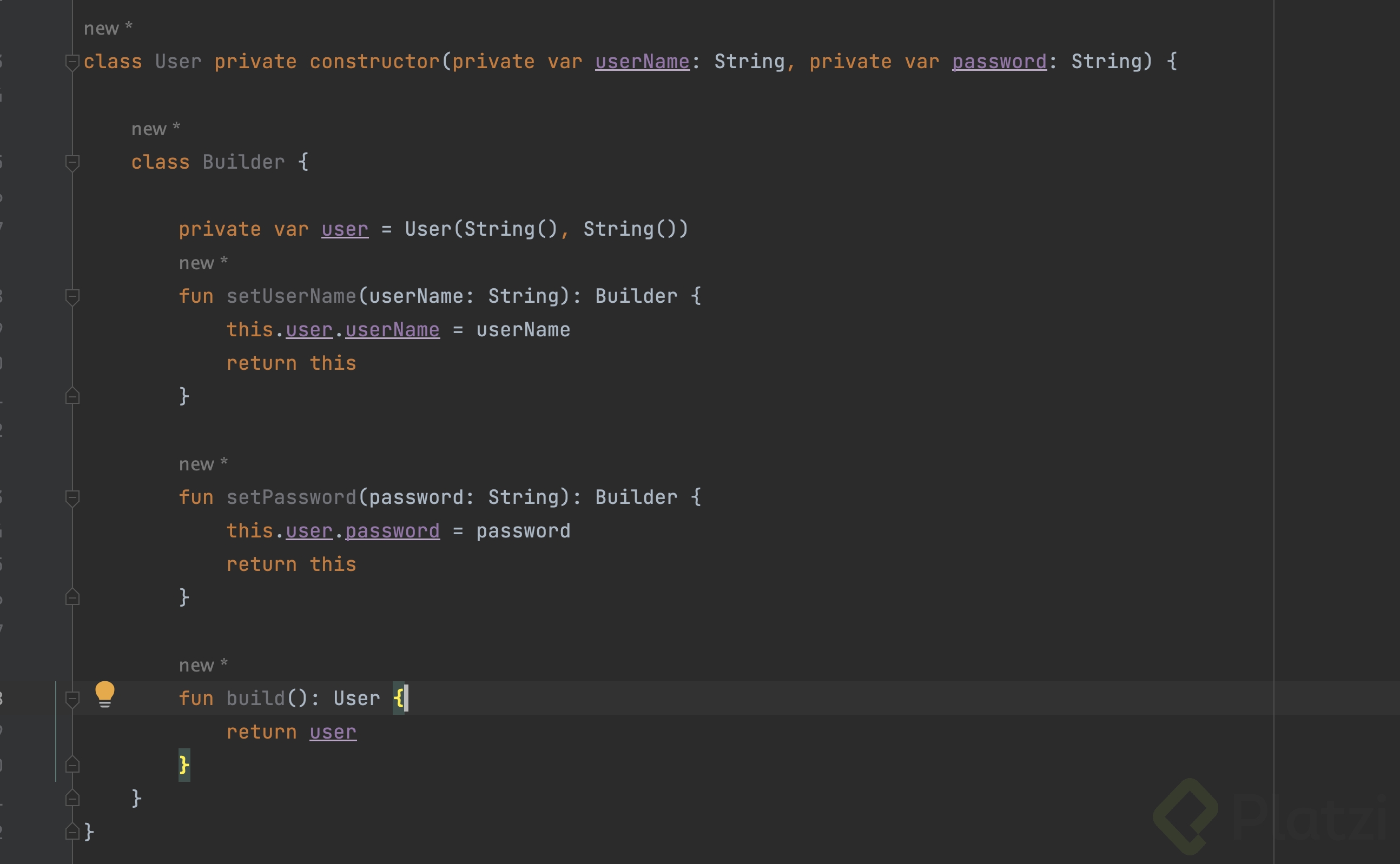Click fold end marker of setUserName body

[72, 396]
